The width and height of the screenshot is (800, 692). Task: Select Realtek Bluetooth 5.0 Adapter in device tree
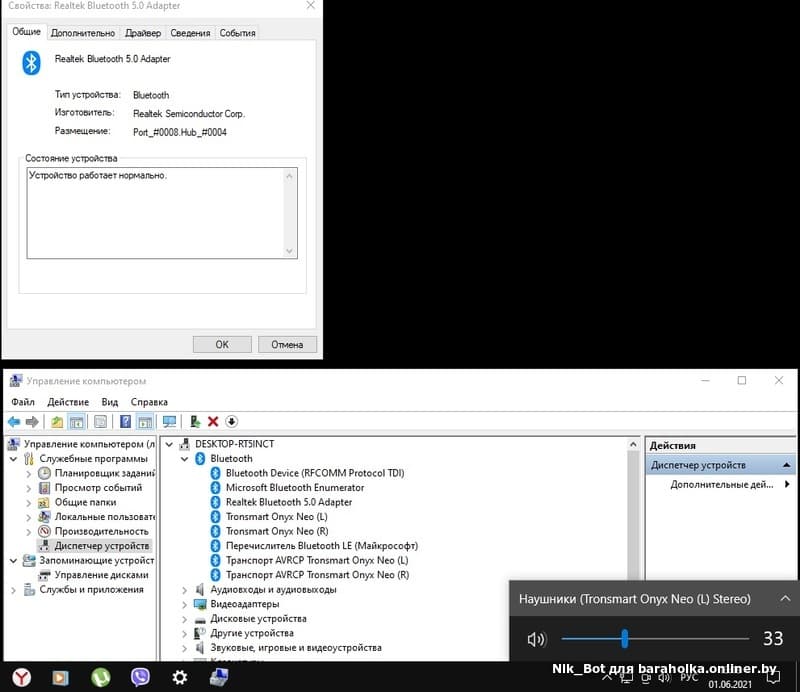coord(289,502)
